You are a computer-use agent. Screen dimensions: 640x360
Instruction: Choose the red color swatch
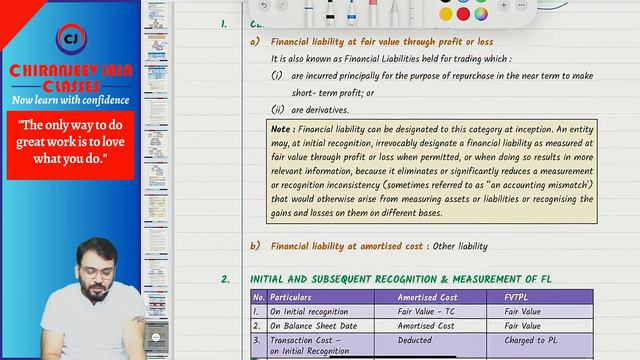[x=463, y=14]
